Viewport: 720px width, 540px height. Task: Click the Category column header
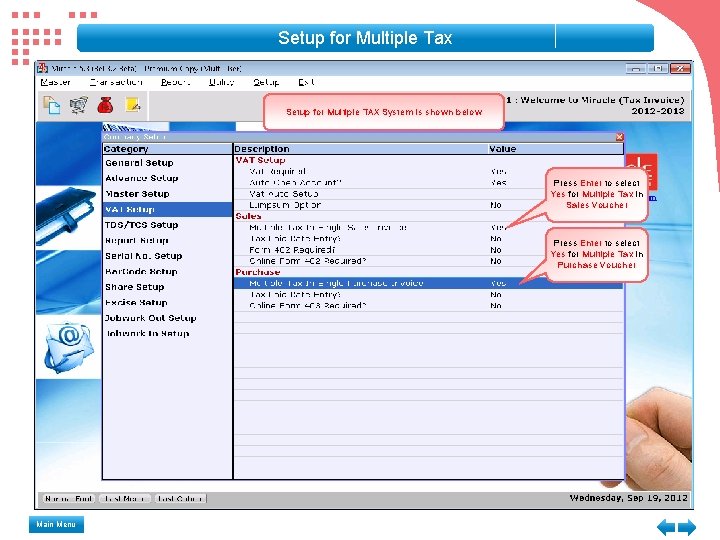pos(168,149)
